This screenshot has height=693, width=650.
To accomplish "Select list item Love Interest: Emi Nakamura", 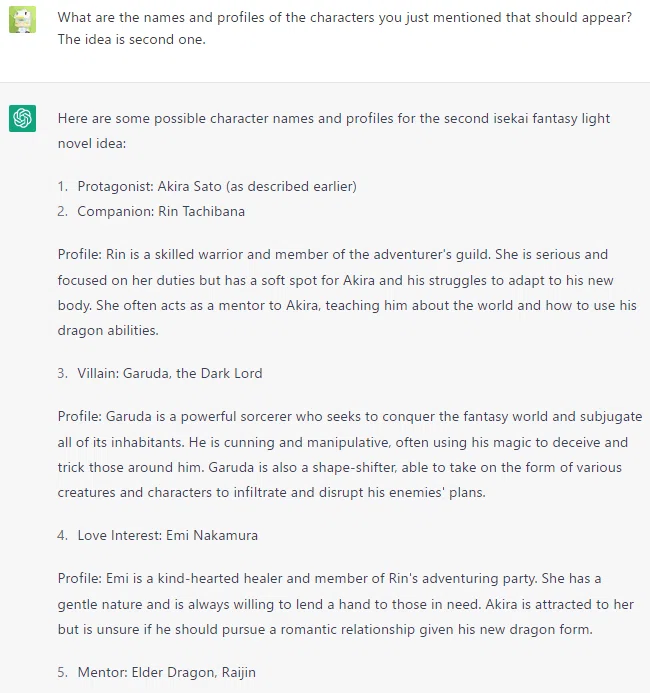I will coord(167,535).
